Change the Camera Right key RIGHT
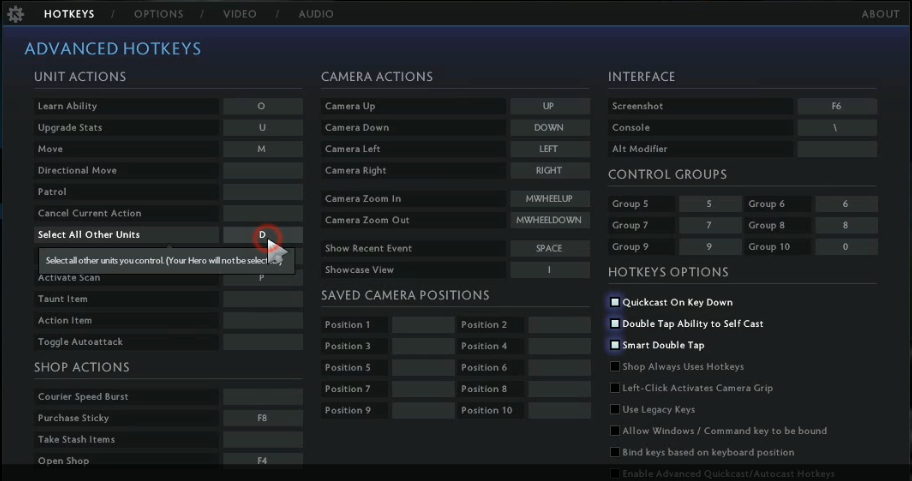912x481 pixels. point(550,170)
